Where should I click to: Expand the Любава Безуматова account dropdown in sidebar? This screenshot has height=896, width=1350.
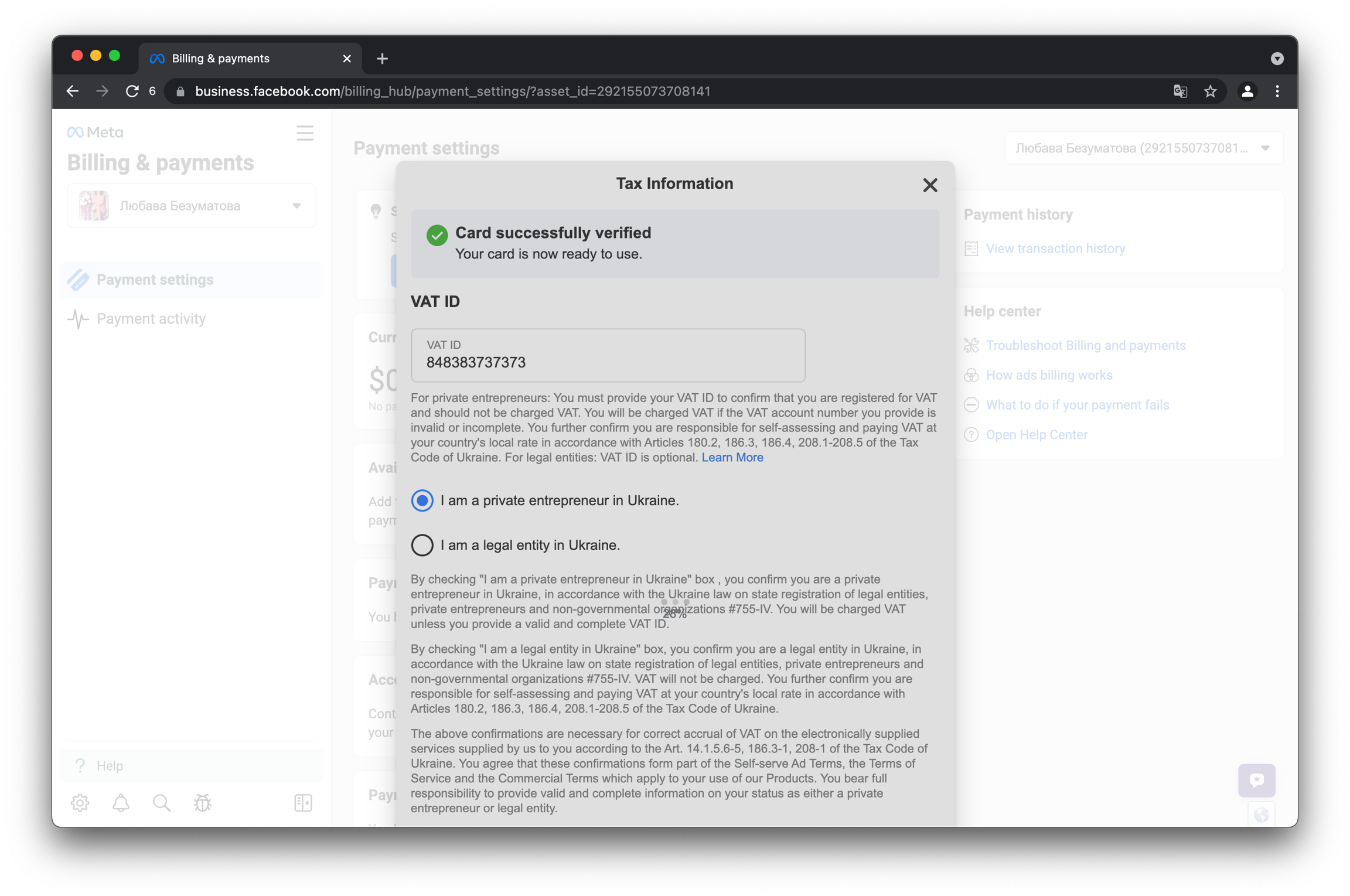pyautogui.click(x=192, y=206)
